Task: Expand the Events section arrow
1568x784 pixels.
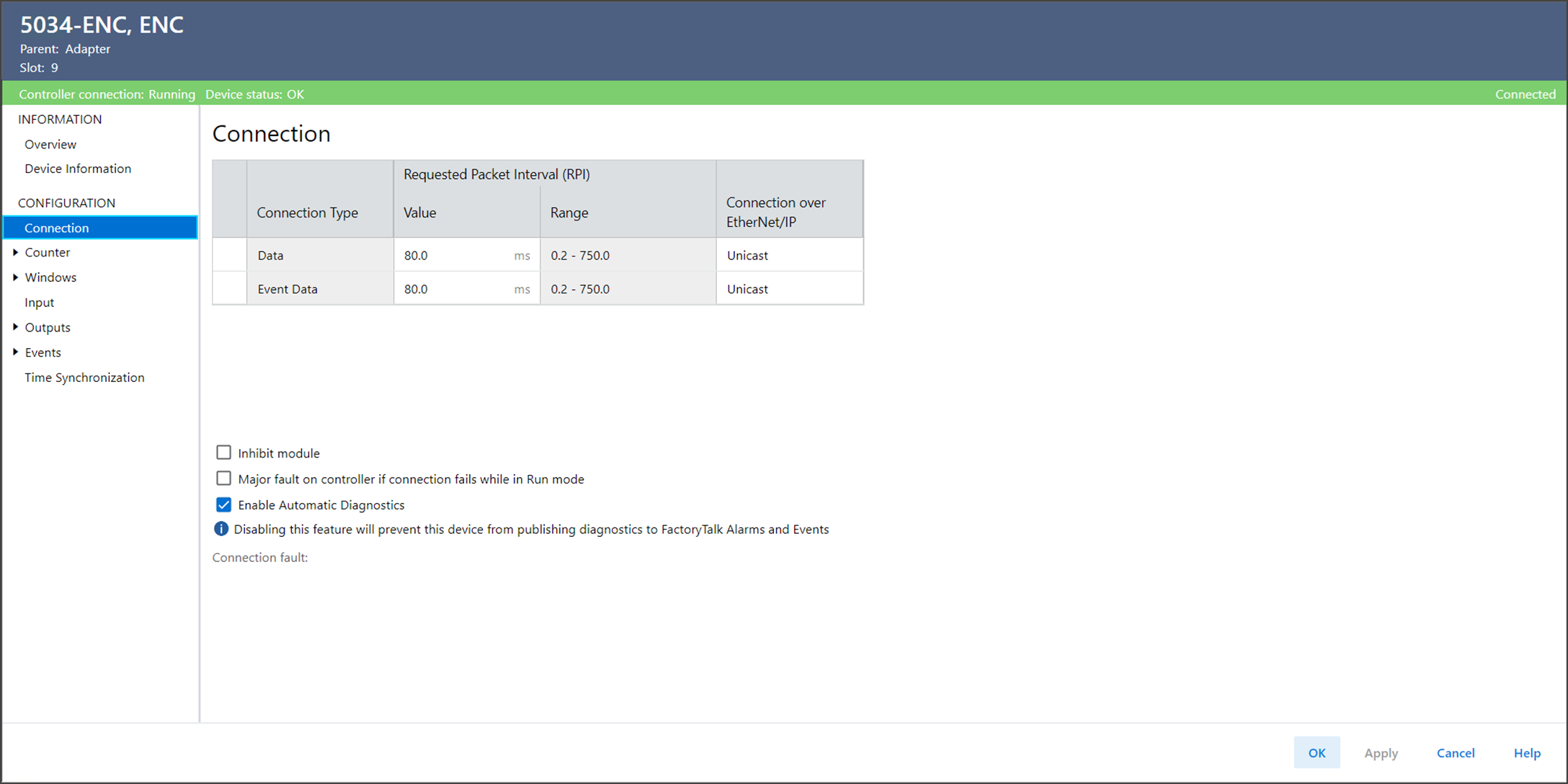Action: point(15,352)
